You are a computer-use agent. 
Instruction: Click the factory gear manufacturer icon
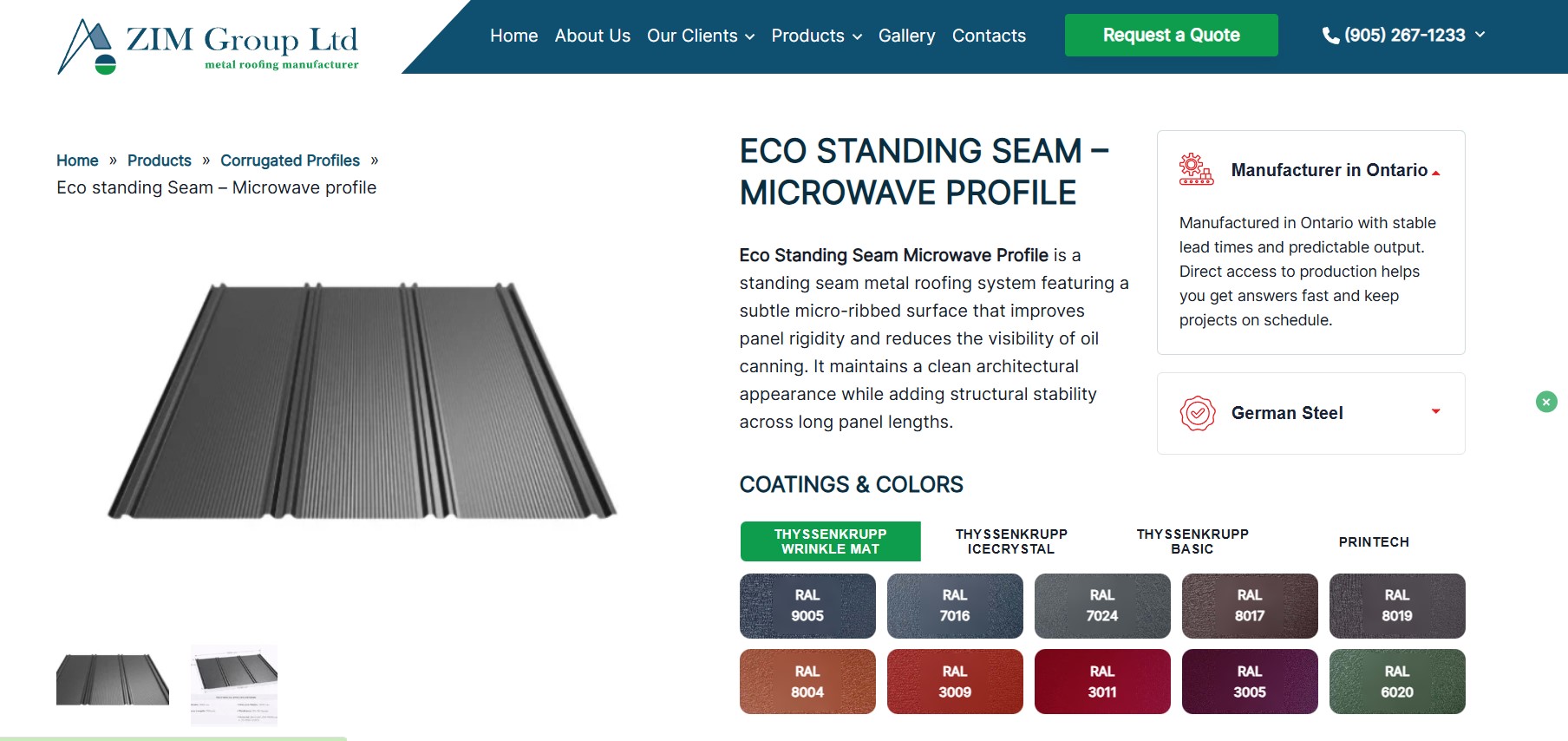[1196, 169]
